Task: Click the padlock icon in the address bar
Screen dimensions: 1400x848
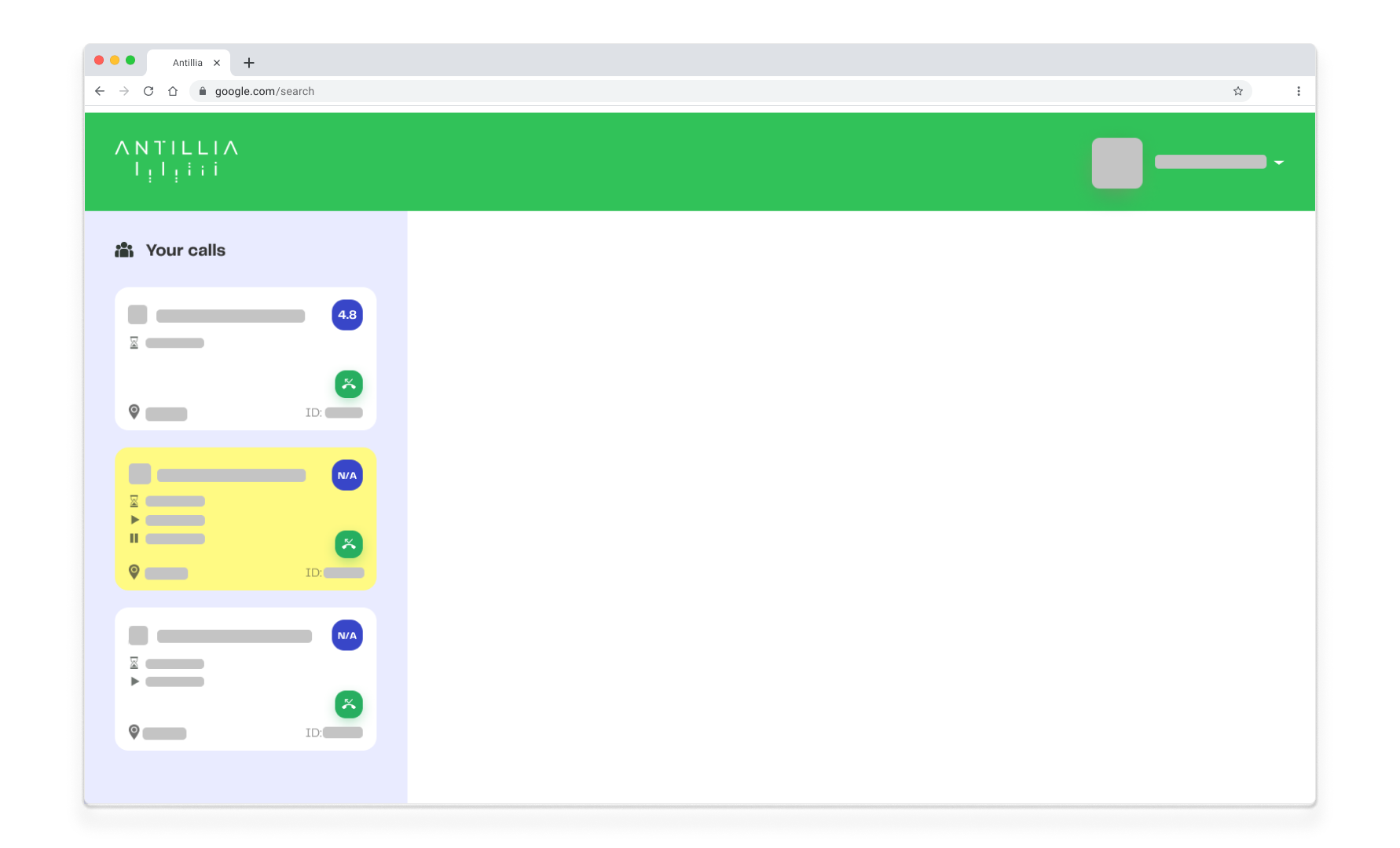Action: (x=203, y=91)
